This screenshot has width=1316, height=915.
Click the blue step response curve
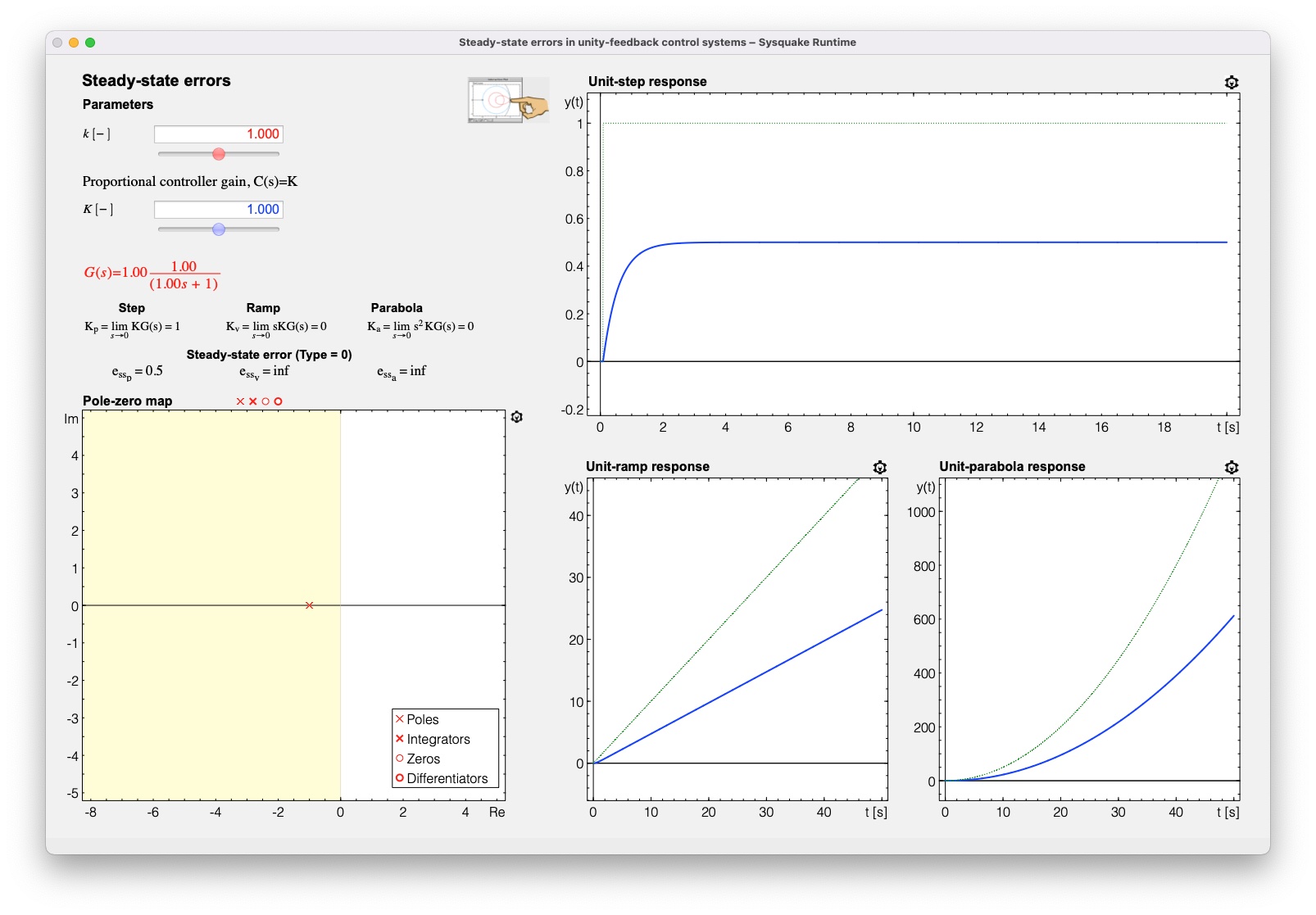click(901, 242)
